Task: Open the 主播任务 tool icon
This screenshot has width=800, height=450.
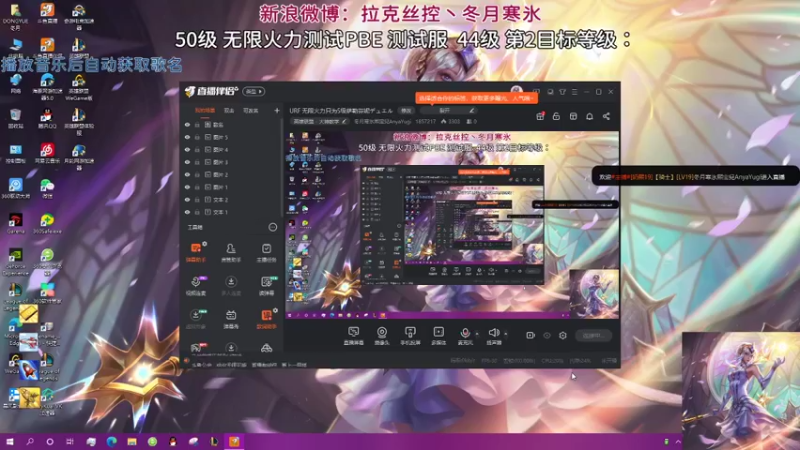Action: [266, 252]
